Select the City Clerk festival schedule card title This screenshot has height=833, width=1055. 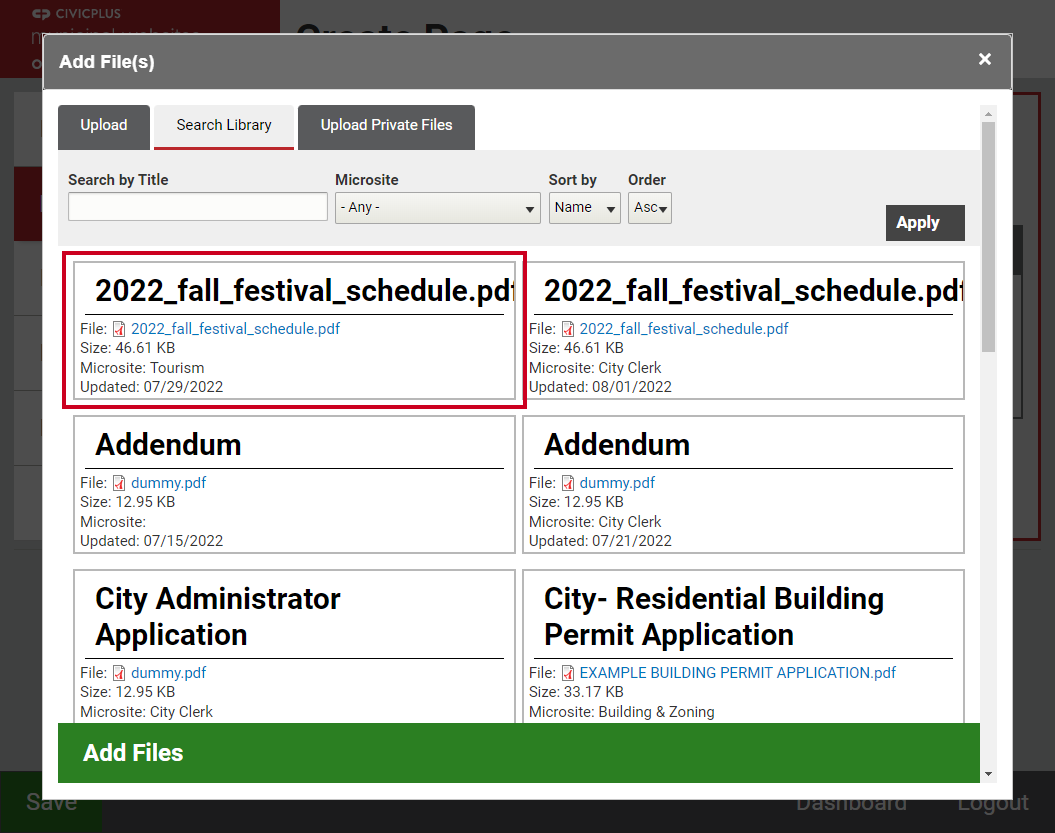[754, 291]
